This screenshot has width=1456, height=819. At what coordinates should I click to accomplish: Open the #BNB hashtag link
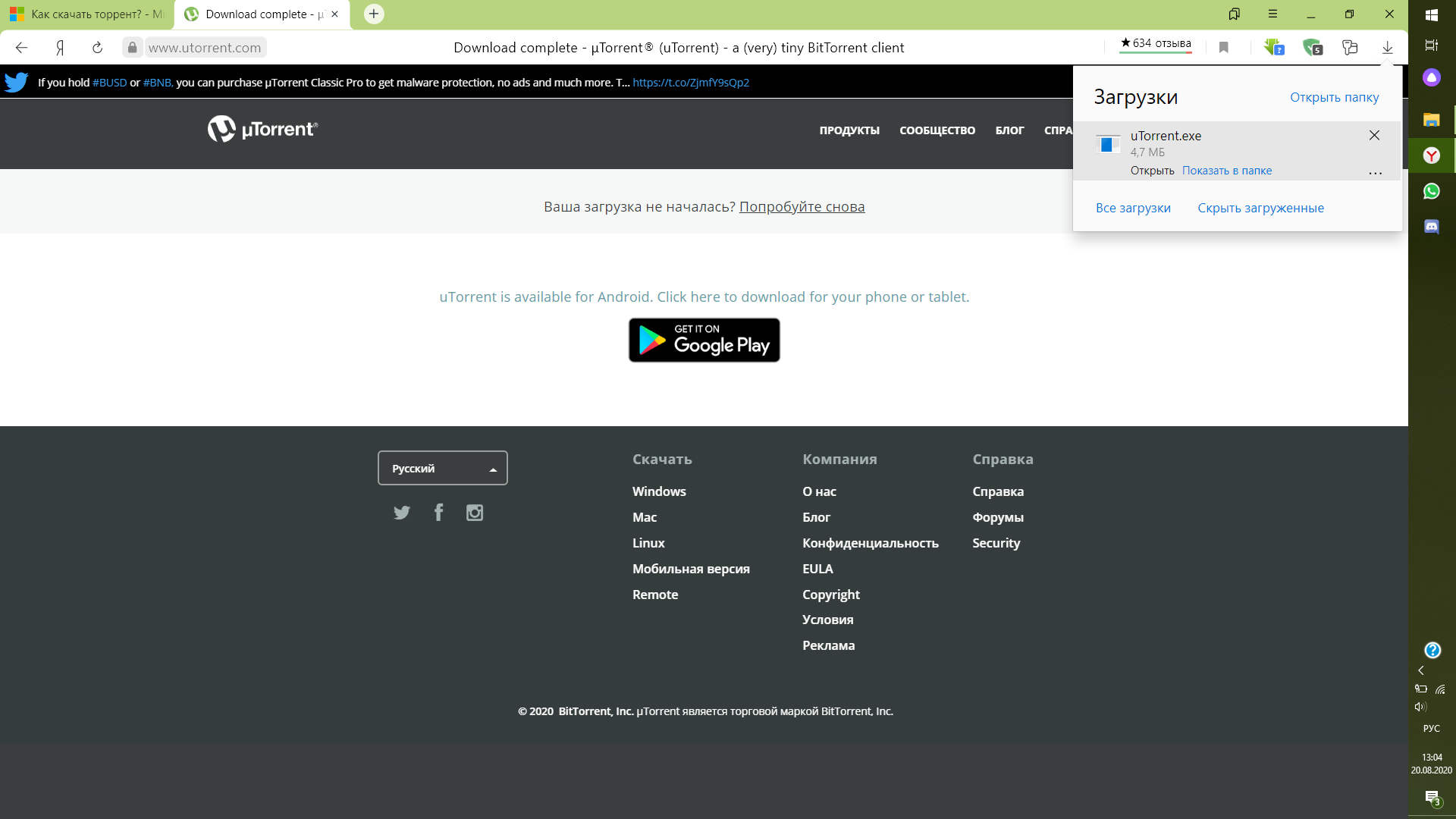click(158, 83)
